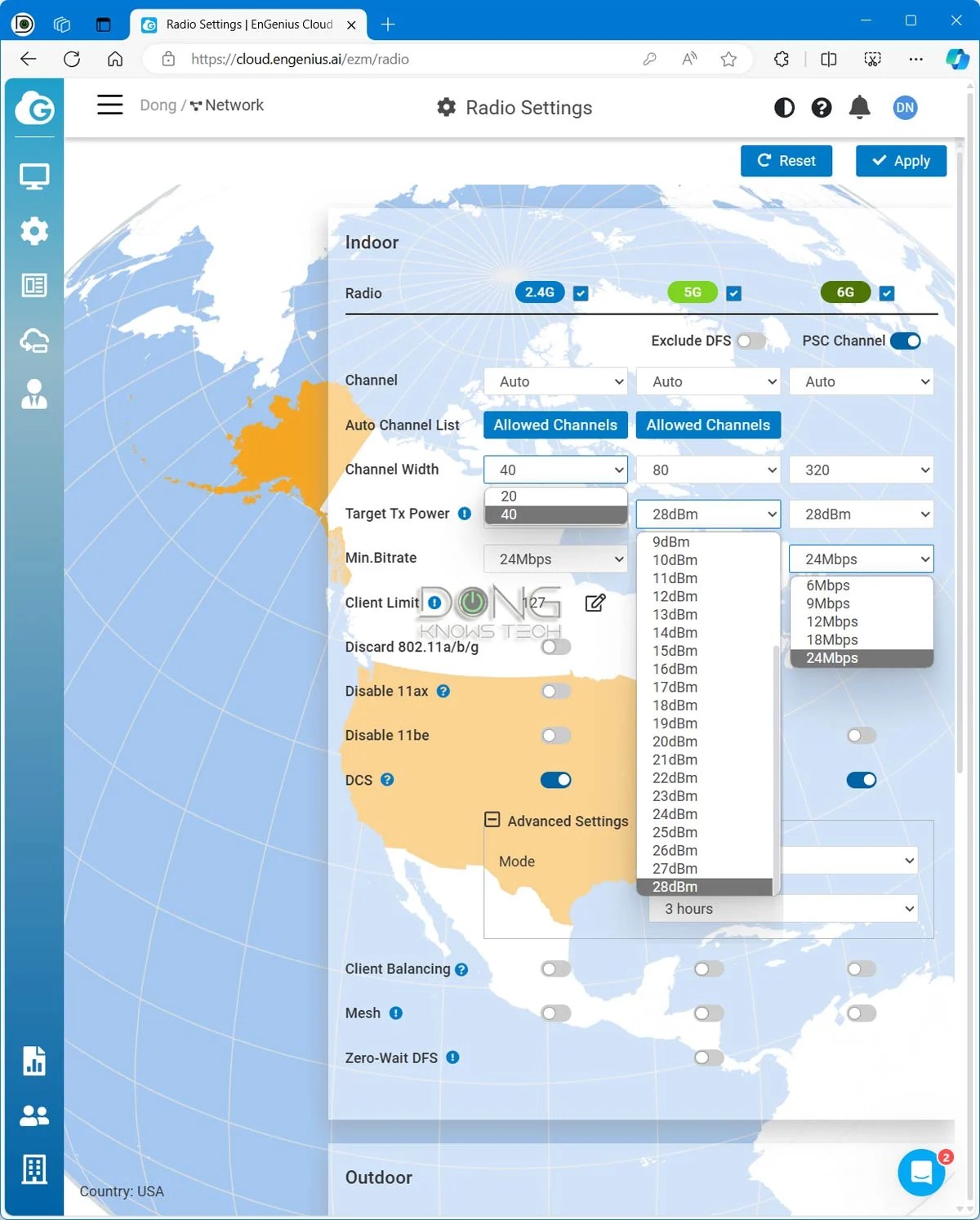Uncheck the 6G radio checkbox
The height and width of the screenshot is (1220, 980).
click(x=886, y=293)
